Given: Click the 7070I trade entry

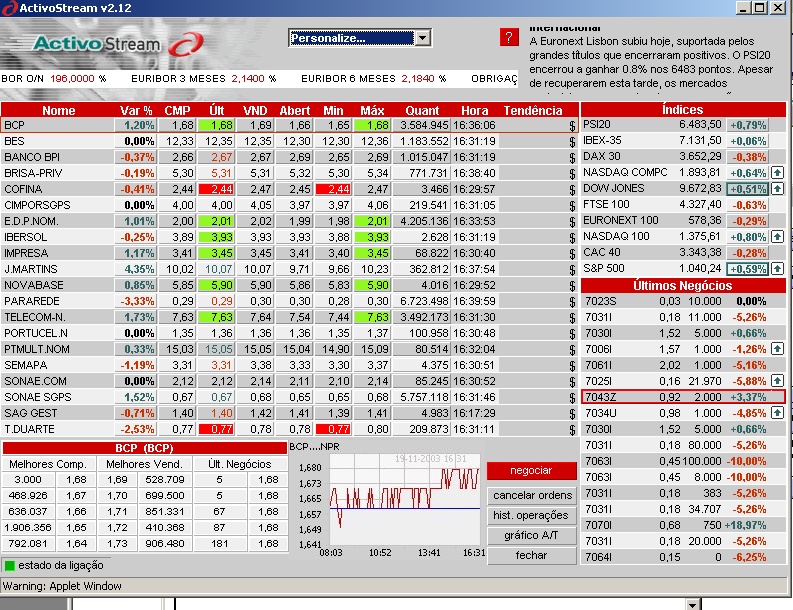Looking at the screenshot, I should [x=683, y=525].
